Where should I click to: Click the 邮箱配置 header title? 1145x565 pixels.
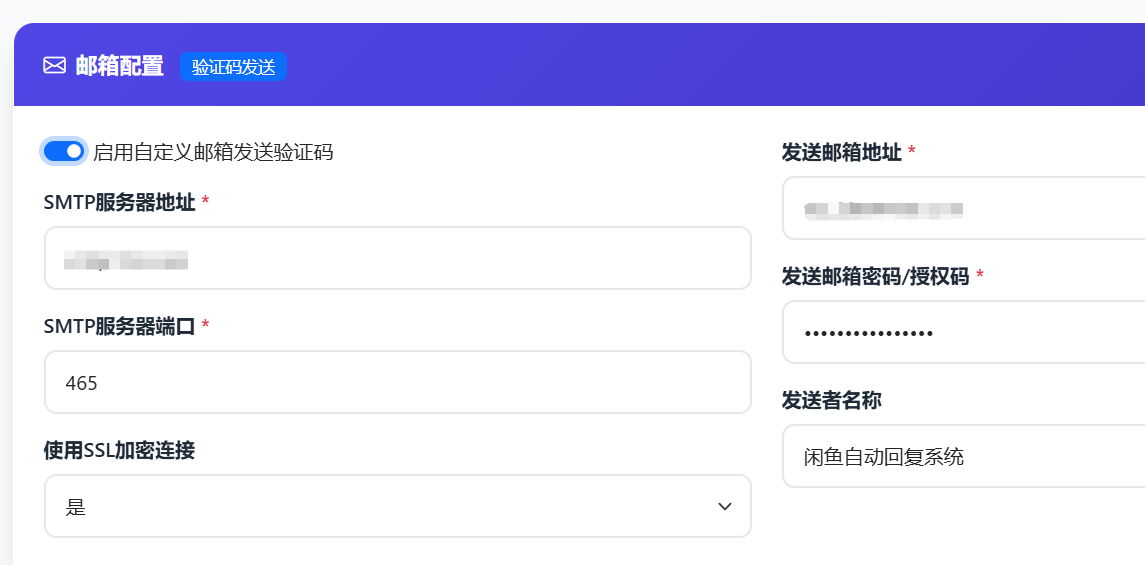(x=120, y=66)
